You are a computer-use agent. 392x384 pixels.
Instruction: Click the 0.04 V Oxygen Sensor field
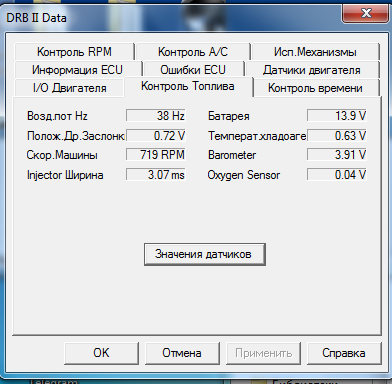pos(337,174)
